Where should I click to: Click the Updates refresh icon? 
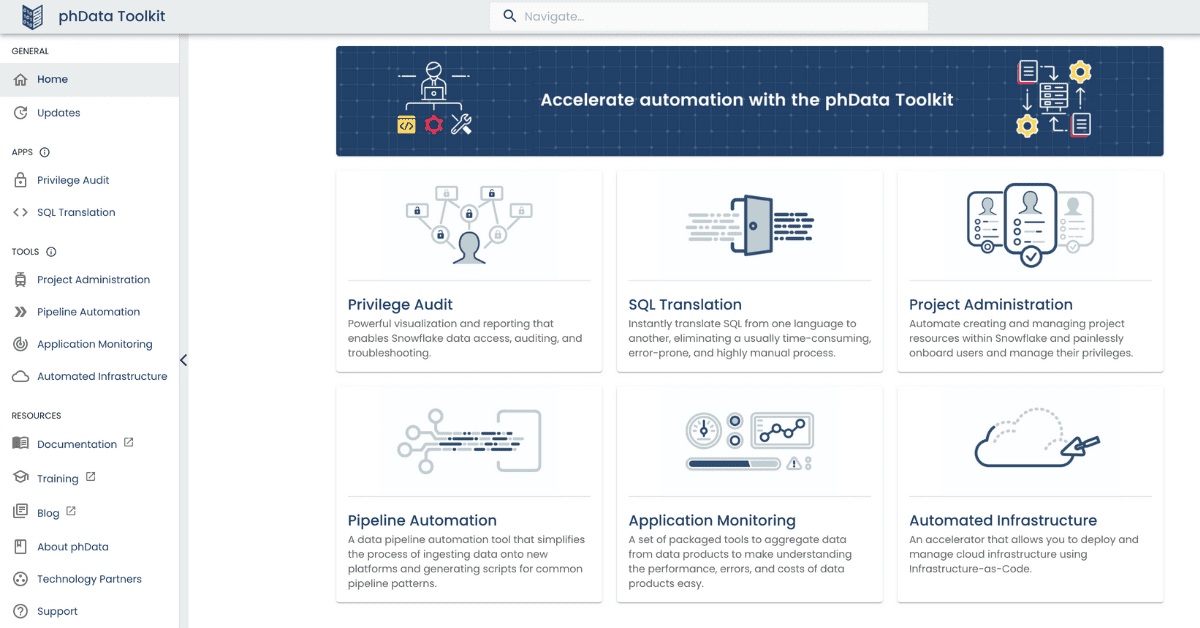click(20, 113)
